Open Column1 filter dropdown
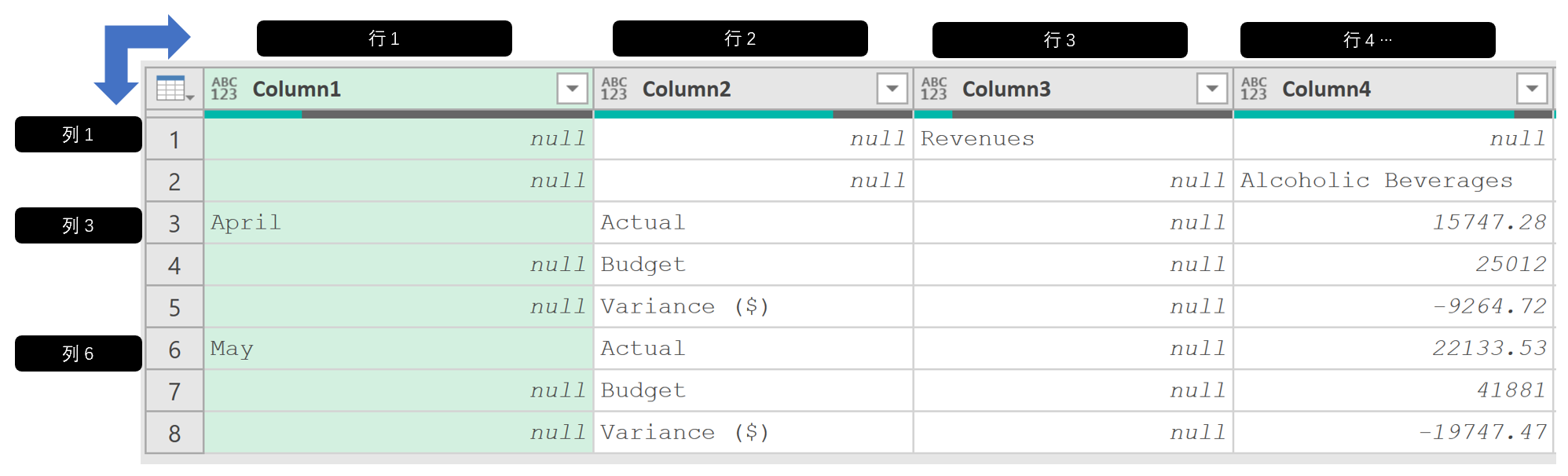The image size is (1568, 476). point(573,89)
